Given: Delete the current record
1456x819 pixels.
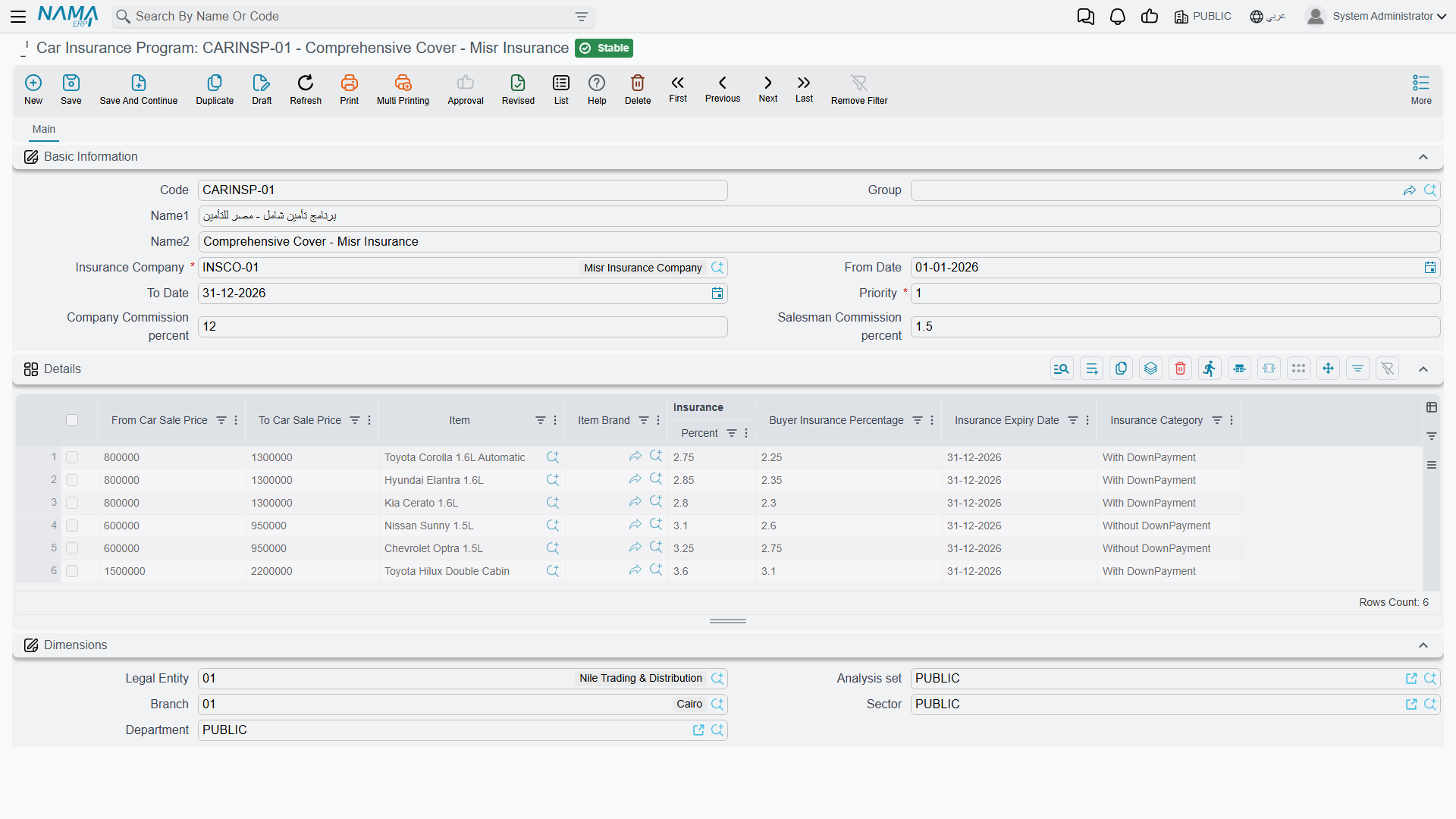Looking at the screenshot, I should (x=638, y=89).
